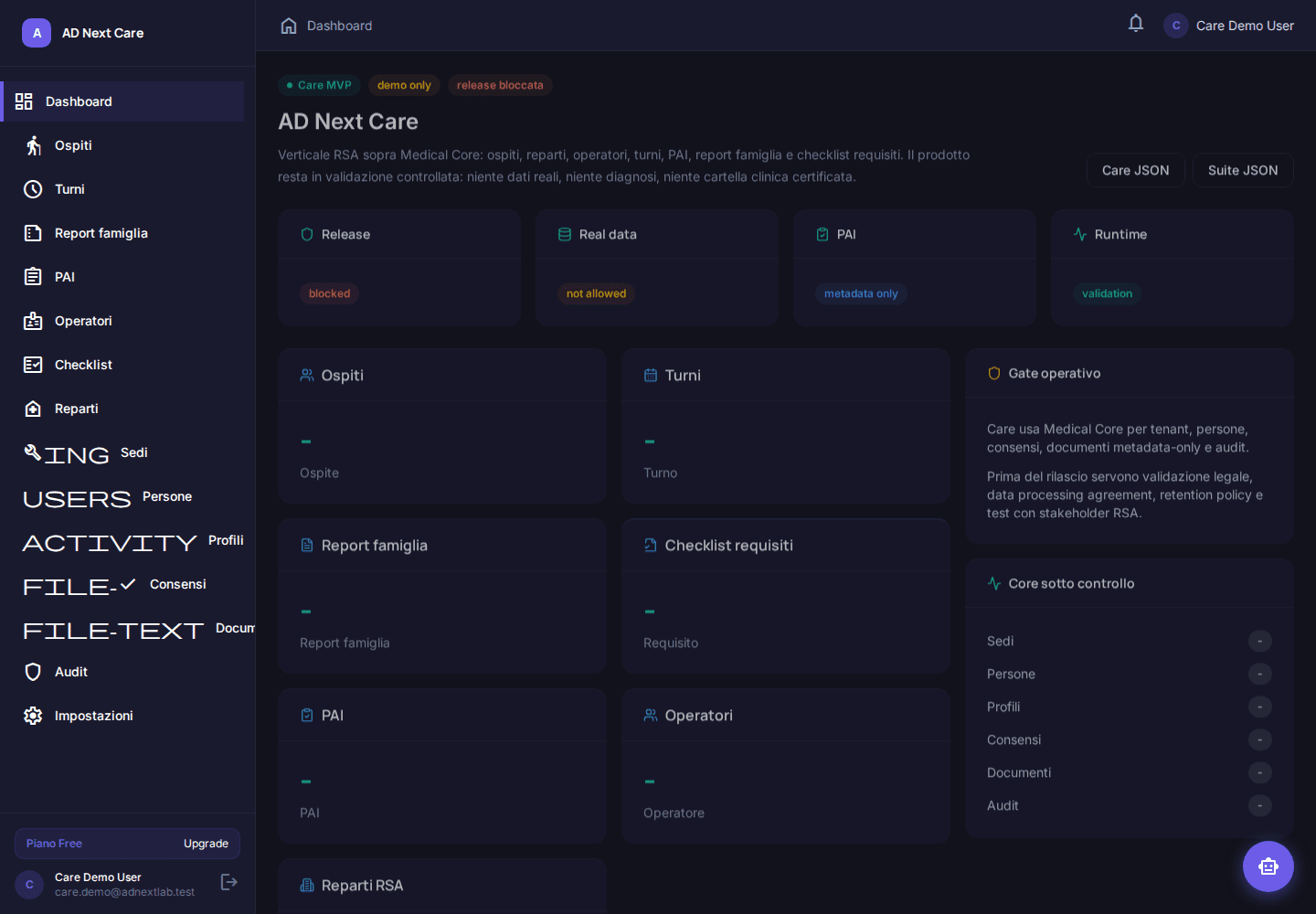Click the demo only tag
The height and width of the screenshot is (914, 1316).
point(404,85)
